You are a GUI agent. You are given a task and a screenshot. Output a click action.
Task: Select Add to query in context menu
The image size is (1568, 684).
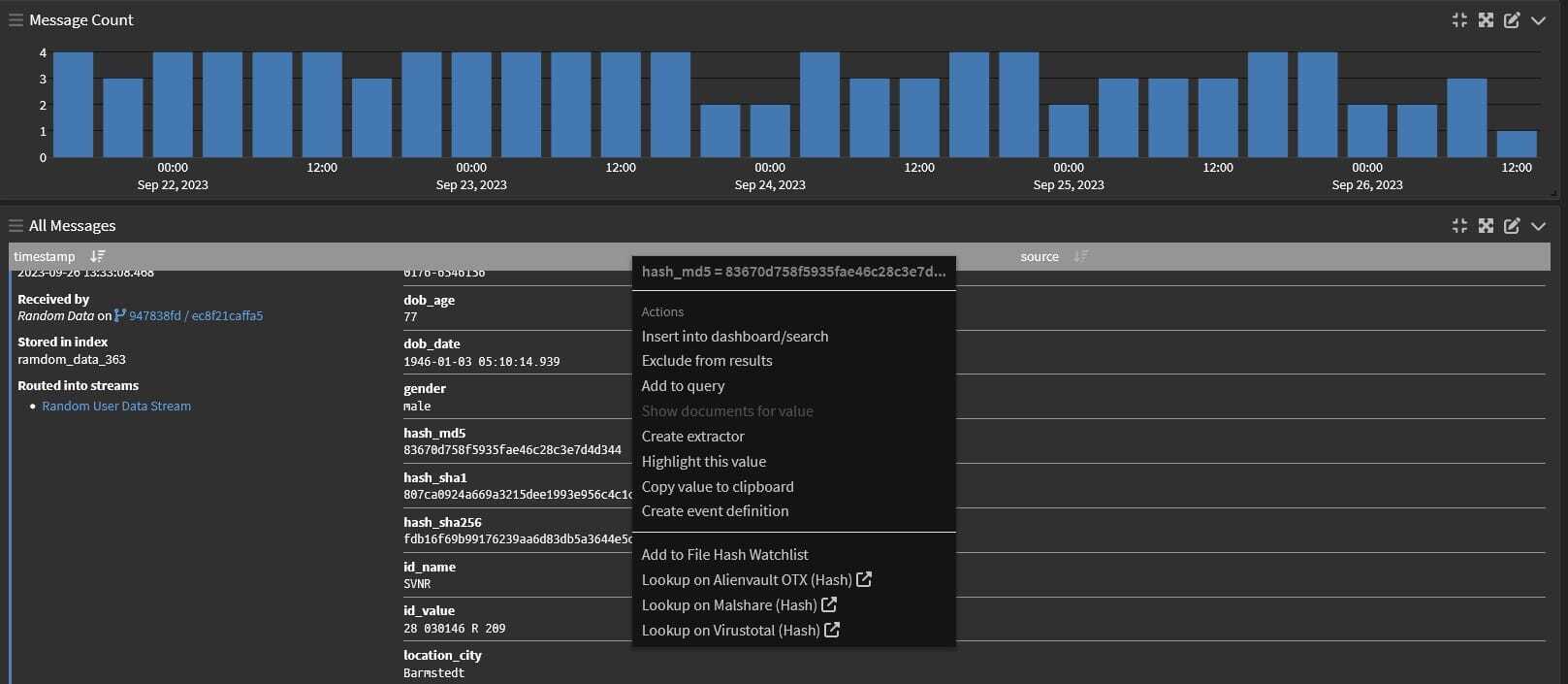point(683,386)
